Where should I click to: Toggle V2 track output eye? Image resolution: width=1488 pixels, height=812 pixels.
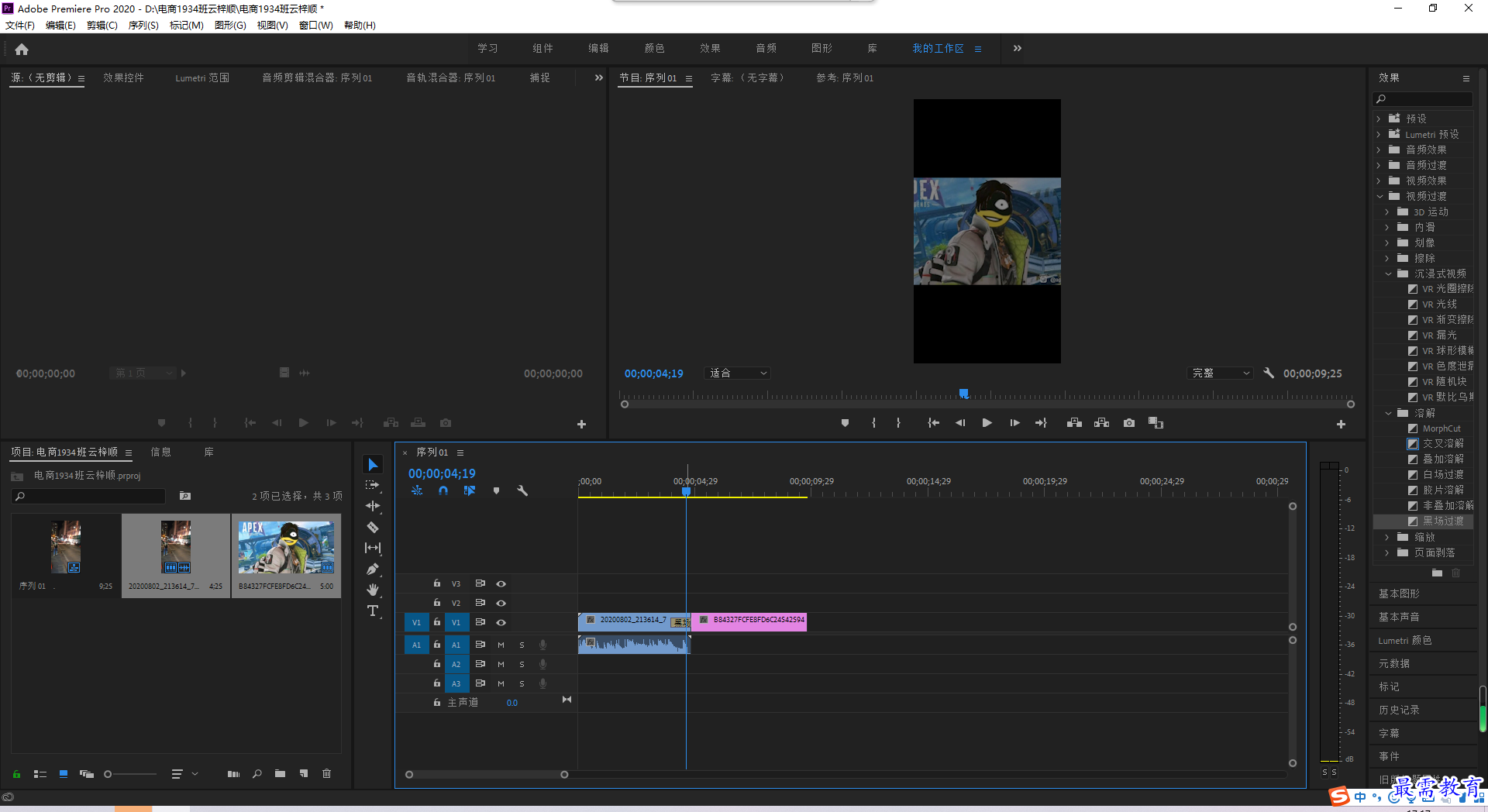click(501, 603)
